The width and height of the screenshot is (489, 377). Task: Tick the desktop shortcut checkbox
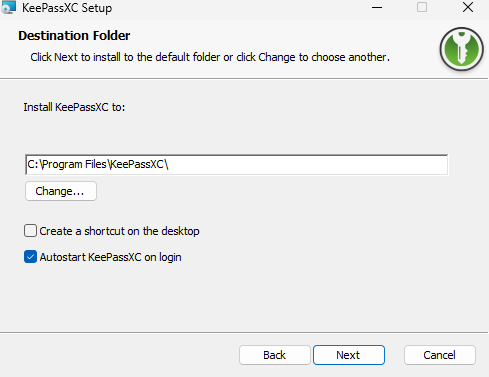tap(30, 231)
